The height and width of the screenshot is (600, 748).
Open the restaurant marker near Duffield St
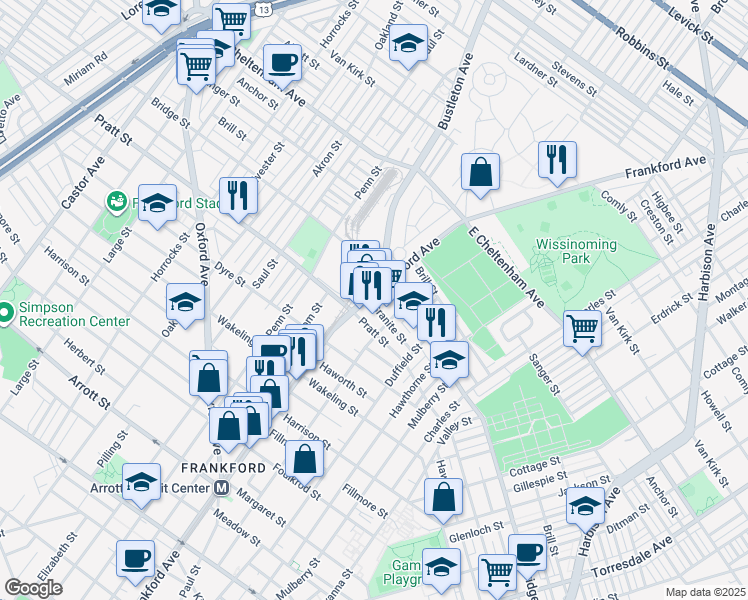pyautogui.click(x=436, y=321)
